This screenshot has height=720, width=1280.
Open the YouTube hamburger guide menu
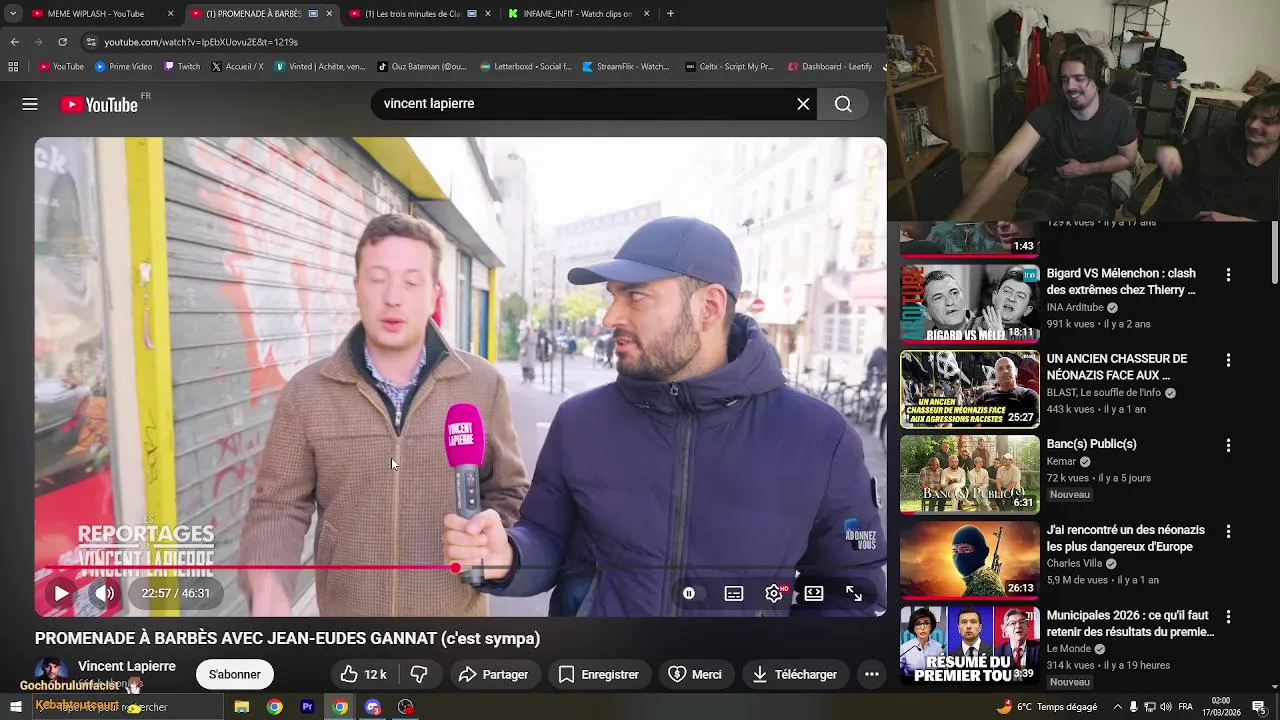pyautogui.click(x=30, y=104)
